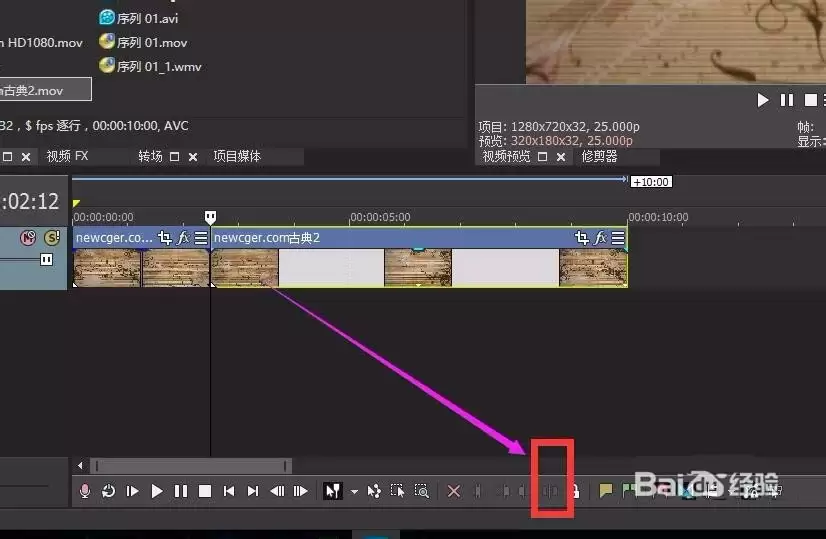
Task: Activate the zoom edit tool
Action: [421, 491]
